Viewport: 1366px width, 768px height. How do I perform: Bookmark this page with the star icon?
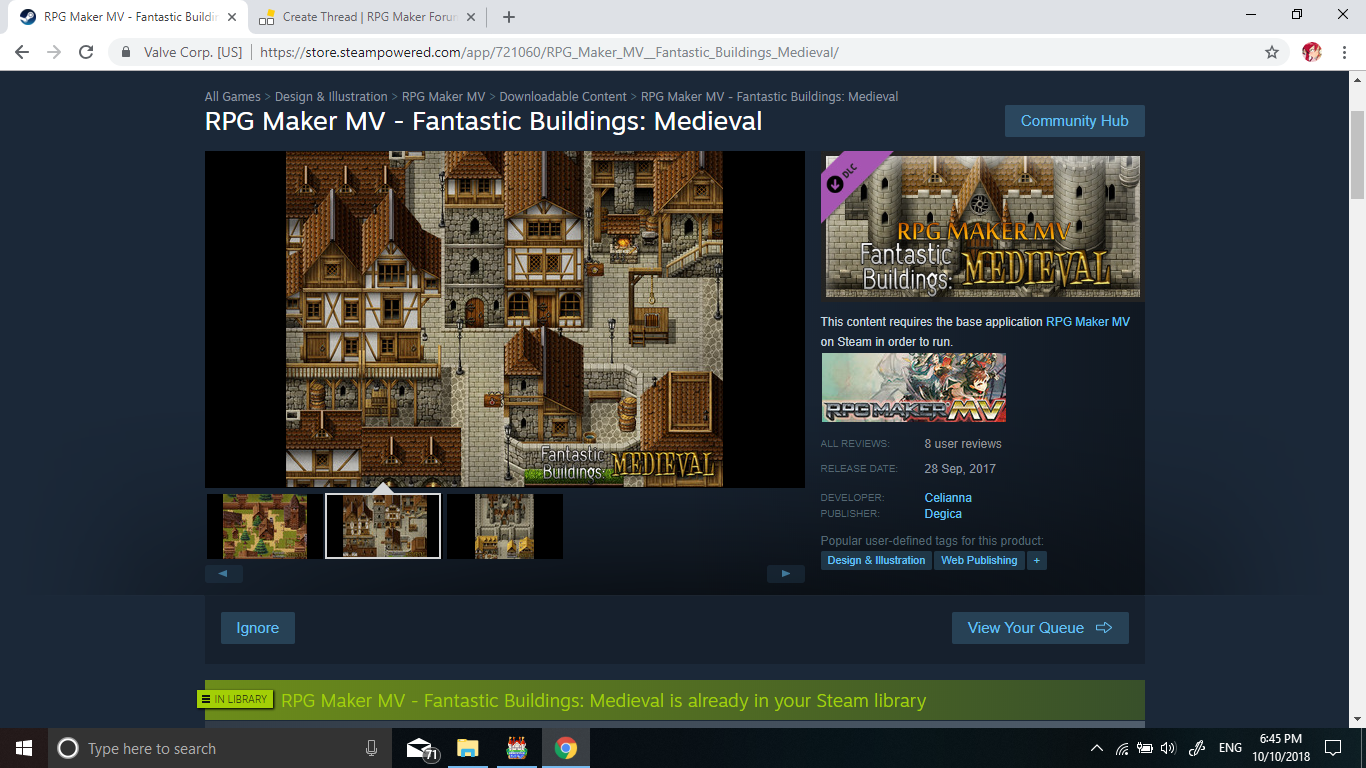click(1272, 52)
